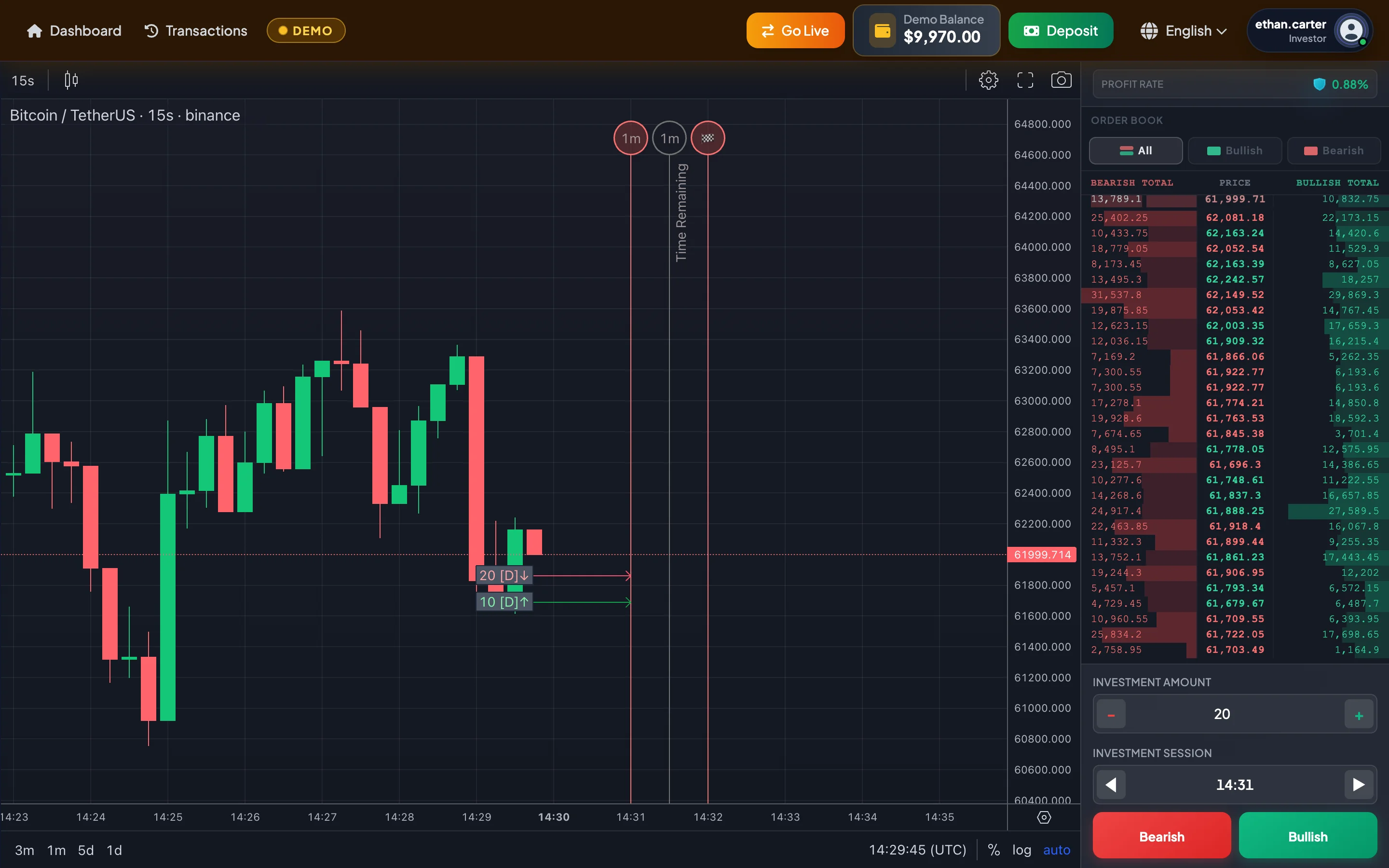Set chart range to 5d
Viewport: 1389px width, 868px height.
(86, 850)
